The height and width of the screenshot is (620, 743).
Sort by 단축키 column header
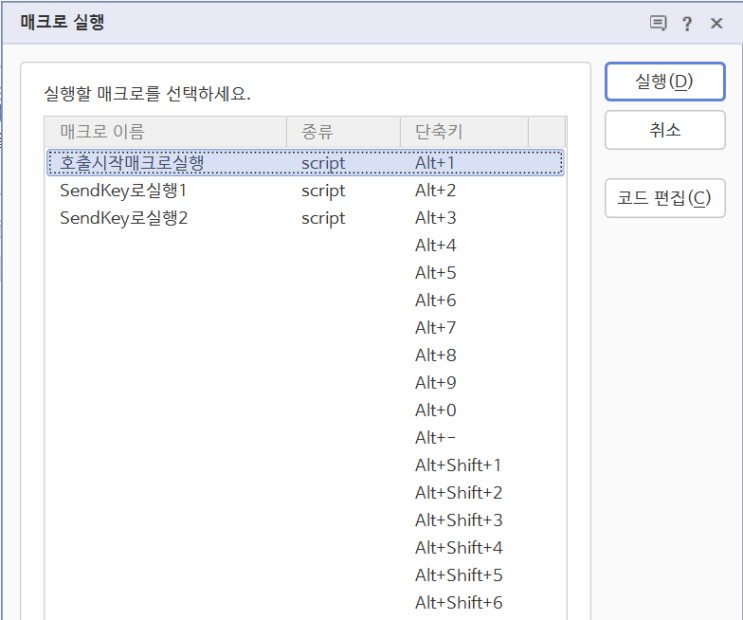click(x=464, y=132)
